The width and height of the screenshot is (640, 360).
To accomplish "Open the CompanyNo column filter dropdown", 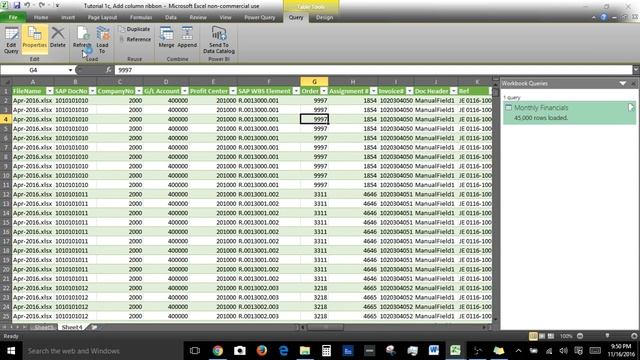I will click(139, 91).
